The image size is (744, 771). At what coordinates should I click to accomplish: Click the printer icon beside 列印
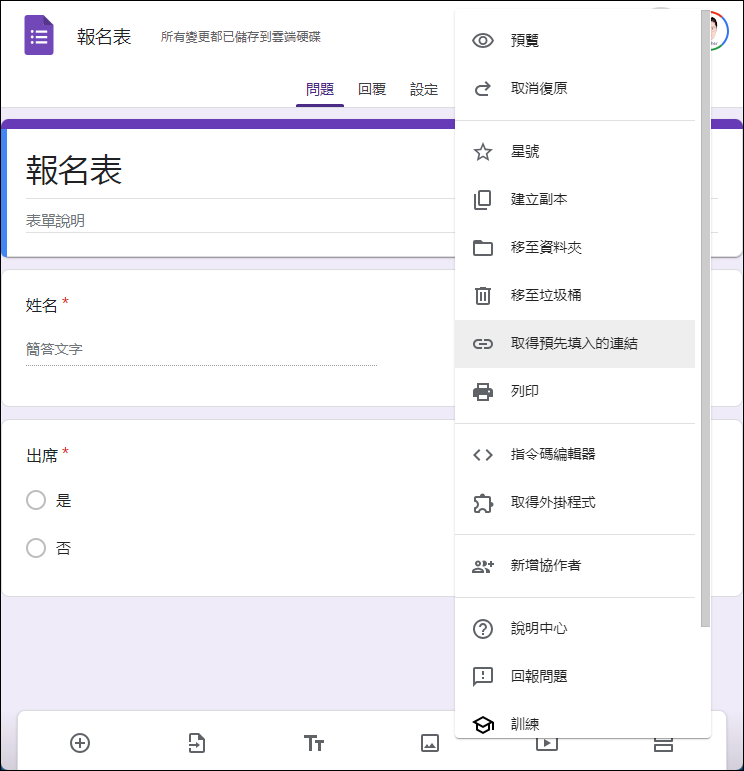pyautogui.click(x=482, y=392)
